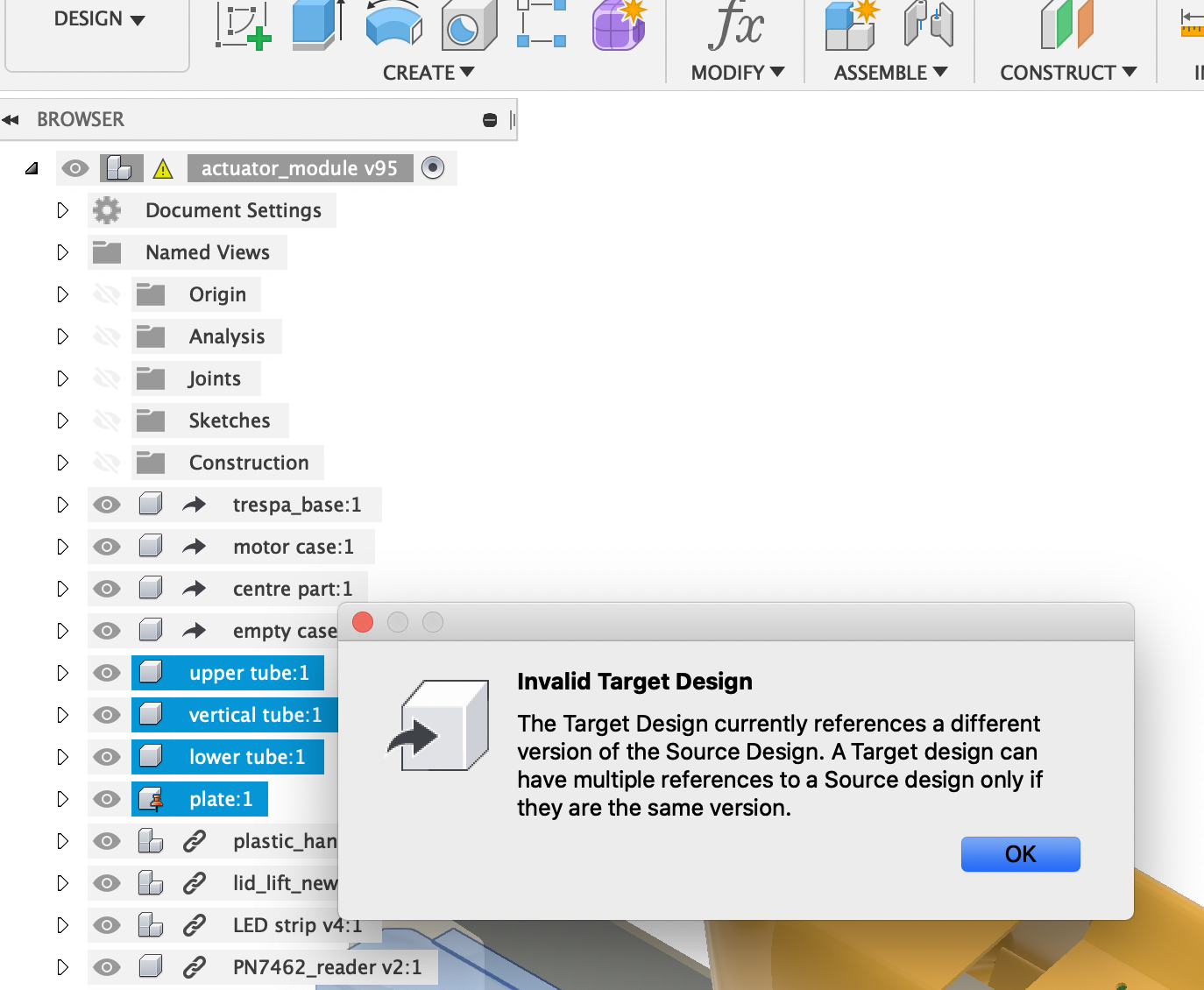Show the Analysis folder

coord(107,336)
